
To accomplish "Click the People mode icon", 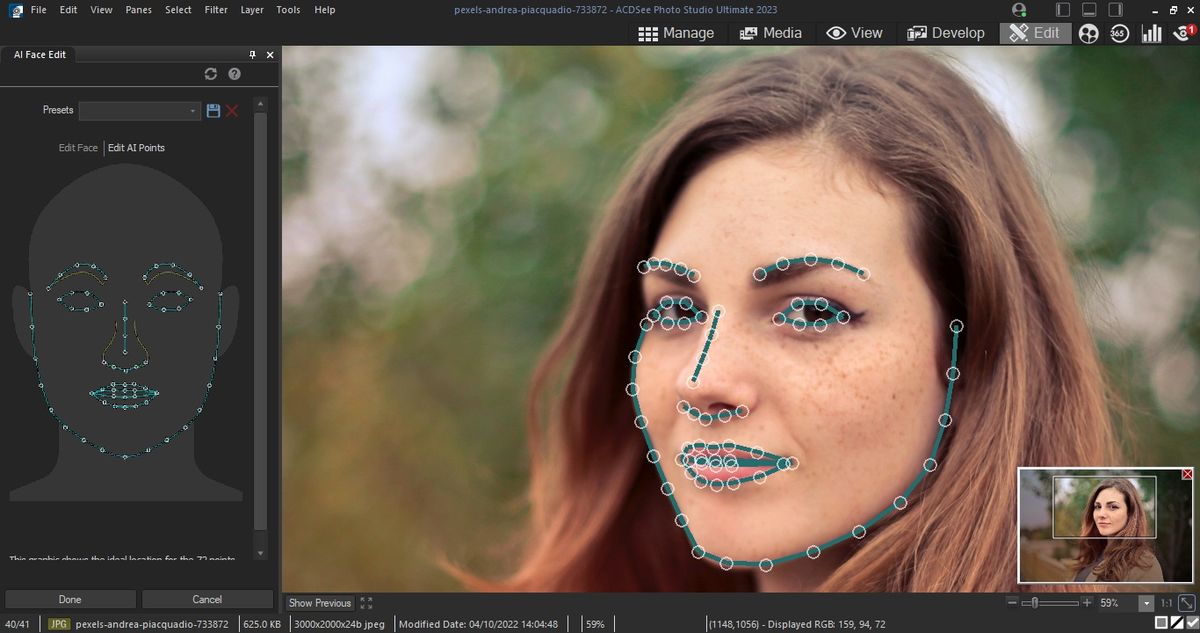I will coord(1088,33).
